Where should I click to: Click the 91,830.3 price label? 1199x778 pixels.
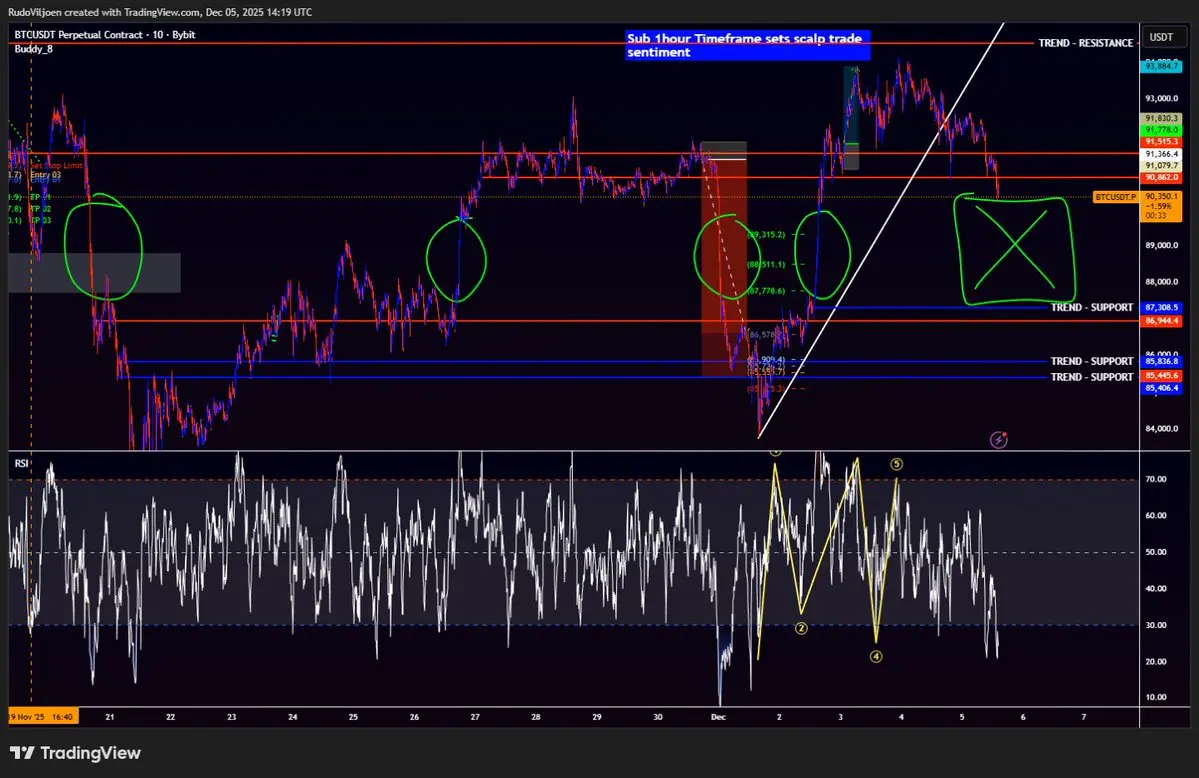point(1162,119)
